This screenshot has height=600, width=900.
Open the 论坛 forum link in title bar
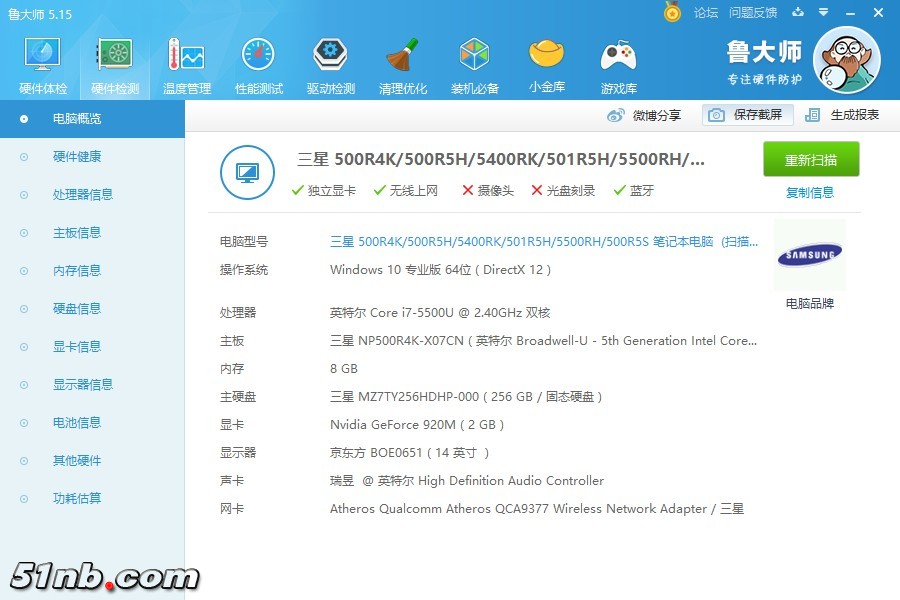706,13
